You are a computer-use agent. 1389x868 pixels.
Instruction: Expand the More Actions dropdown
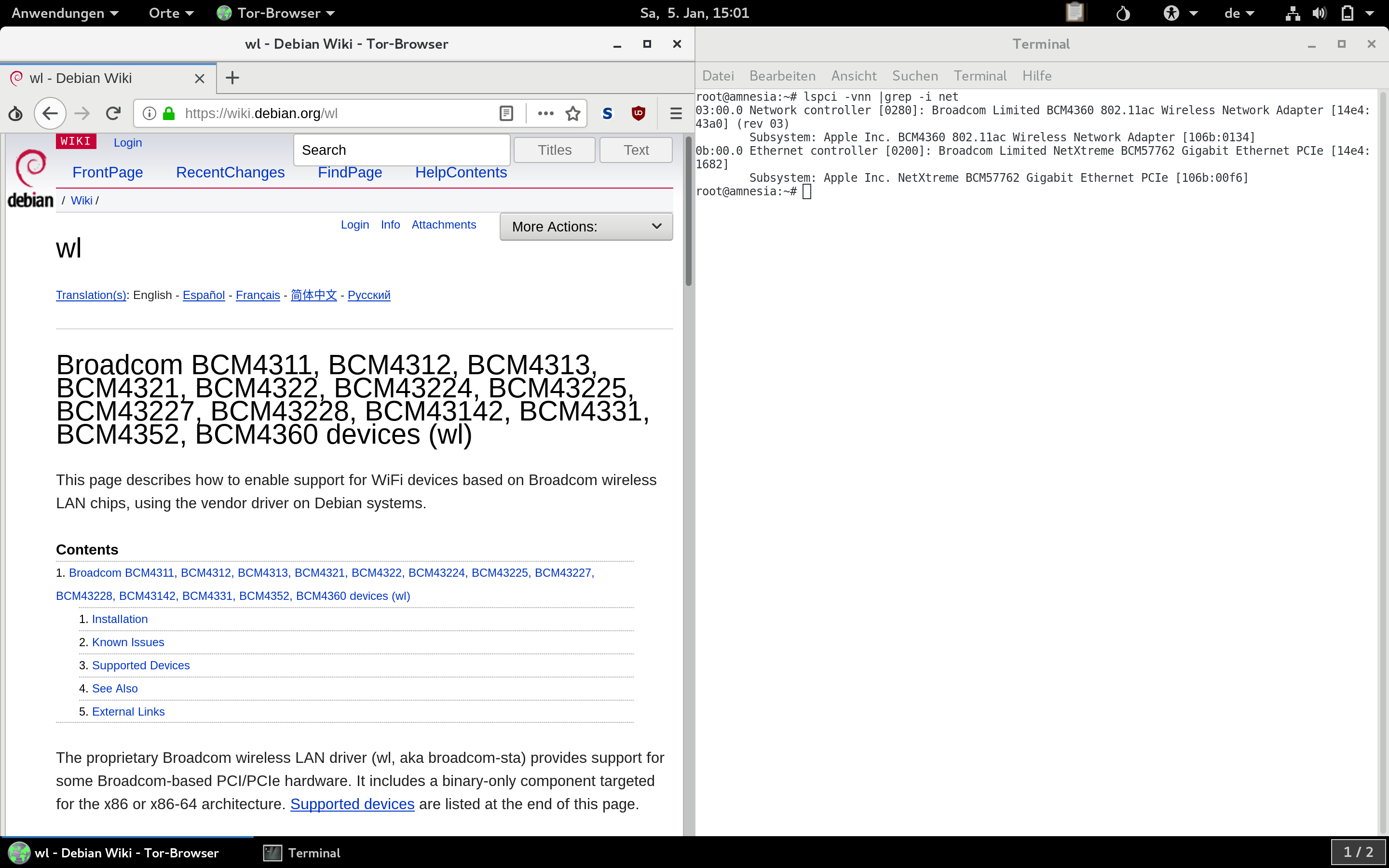[586, 227]
